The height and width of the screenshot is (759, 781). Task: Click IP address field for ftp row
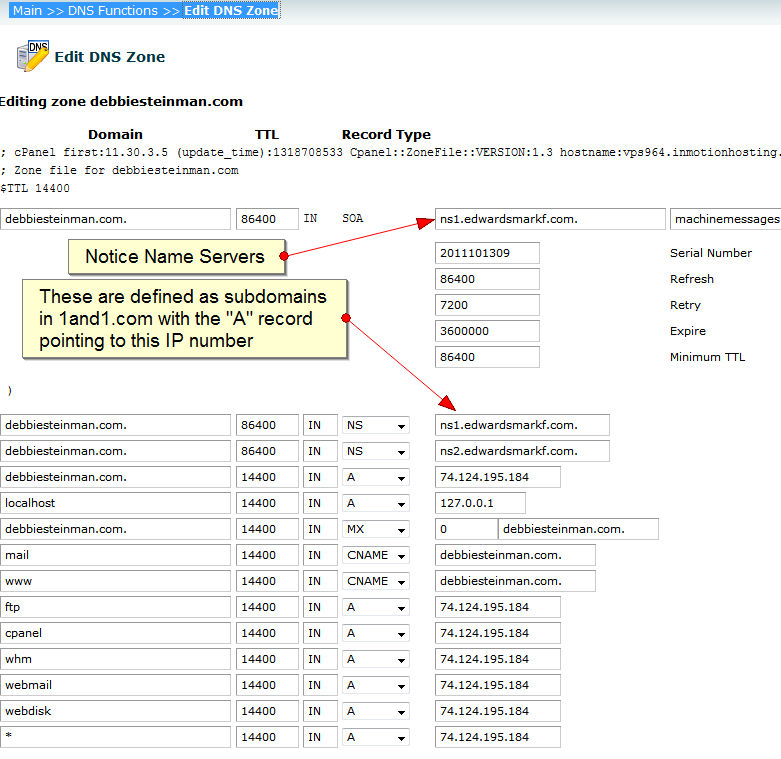click(498, 607)
